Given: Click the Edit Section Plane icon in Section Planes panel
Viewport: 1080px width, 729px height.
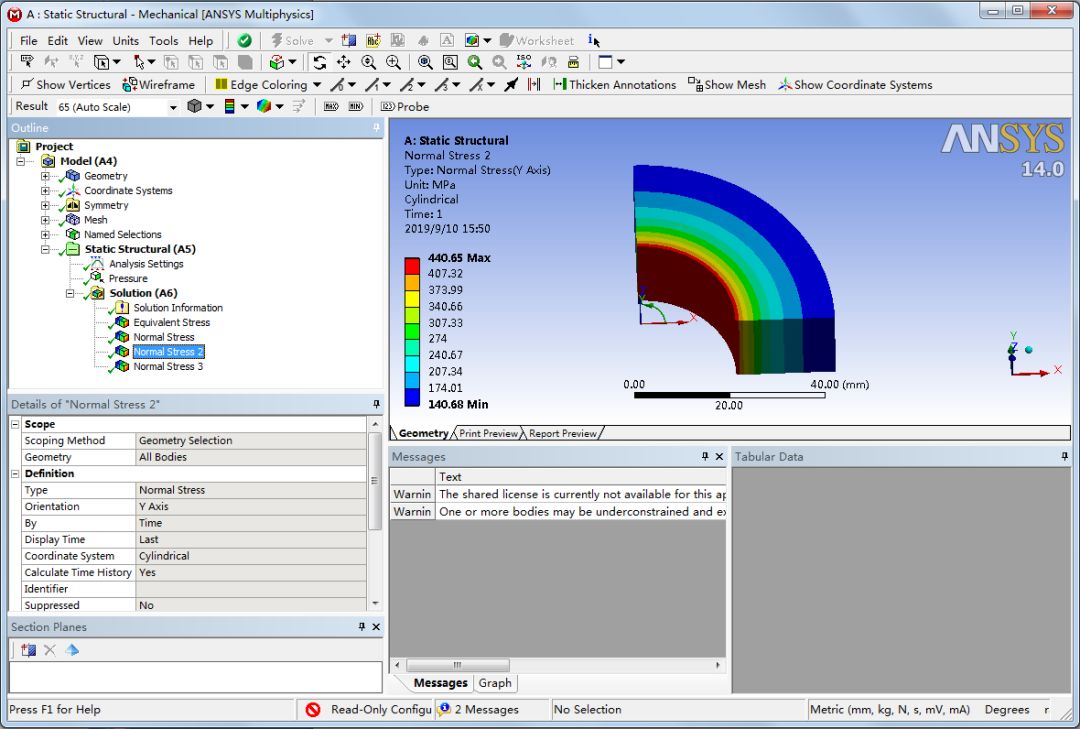Looking at the screenshot, I should 72,650.
